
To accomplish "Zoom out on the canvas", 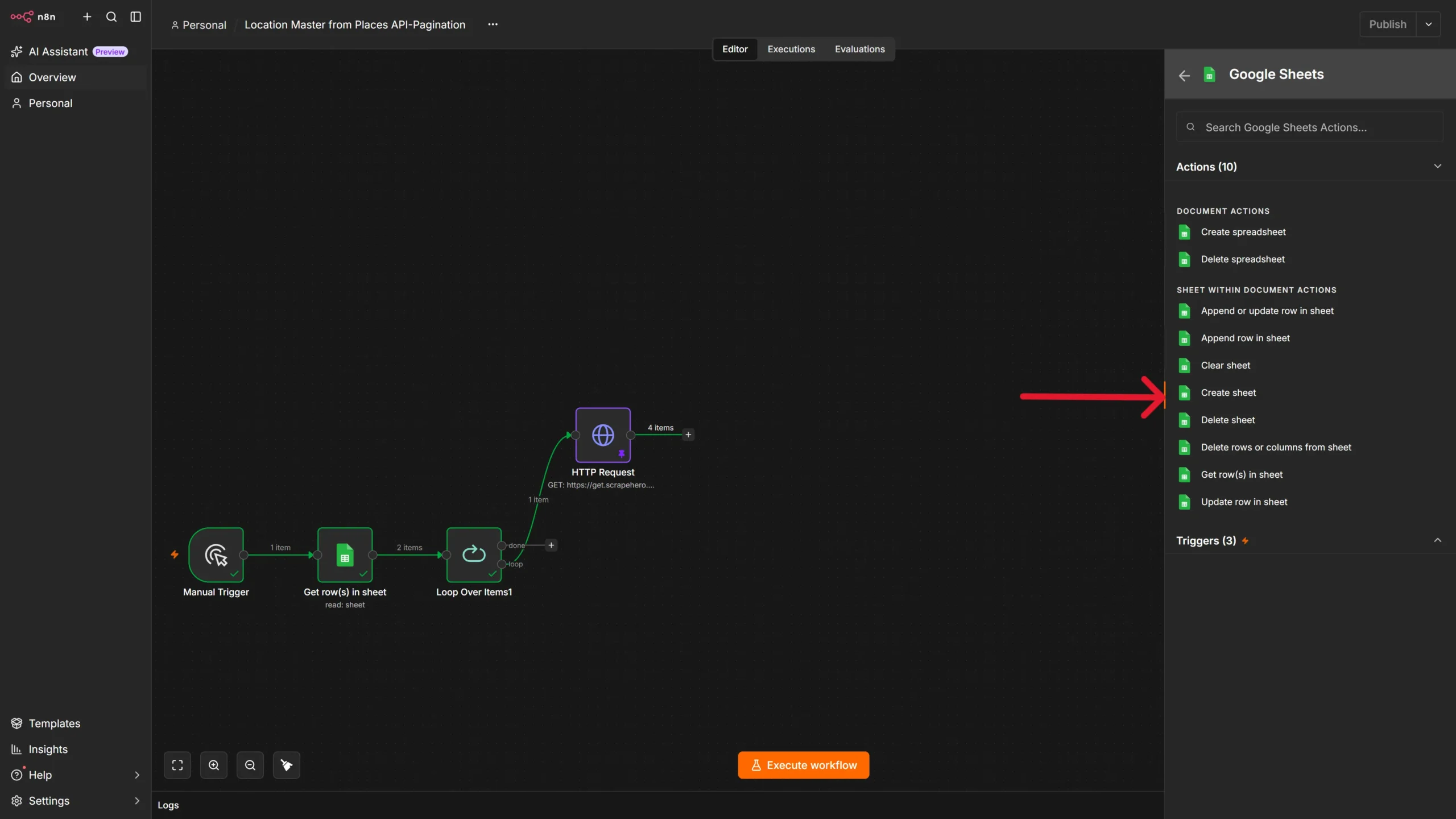I will pyautogui.click(x=250, y=765).
